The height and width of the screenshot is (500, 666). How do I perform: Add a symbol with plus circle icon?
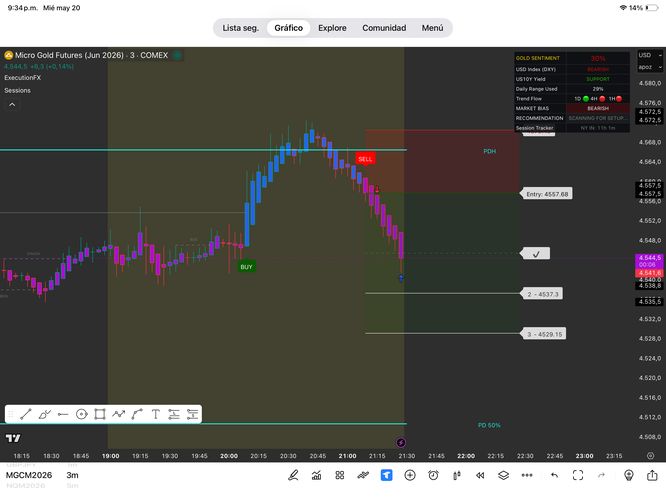[x=410, y=475]
